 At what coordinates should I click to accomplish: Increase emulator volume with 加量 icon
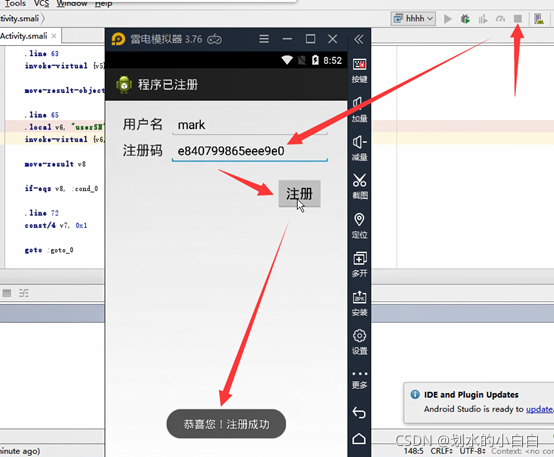pyautogui.click(x=359, y=109)
